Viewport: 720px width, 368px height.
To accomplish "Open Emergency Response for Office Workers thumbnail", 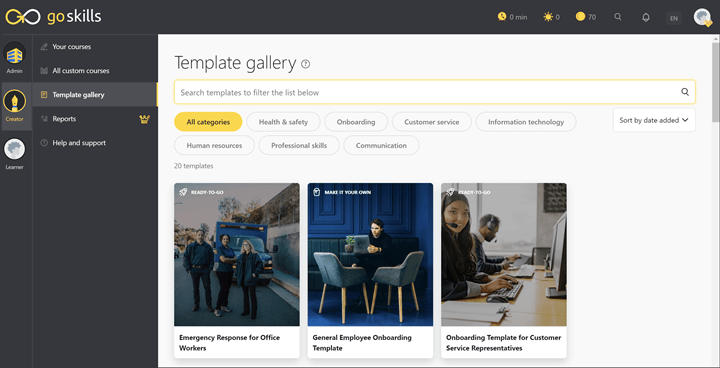I will click(236, 255).
